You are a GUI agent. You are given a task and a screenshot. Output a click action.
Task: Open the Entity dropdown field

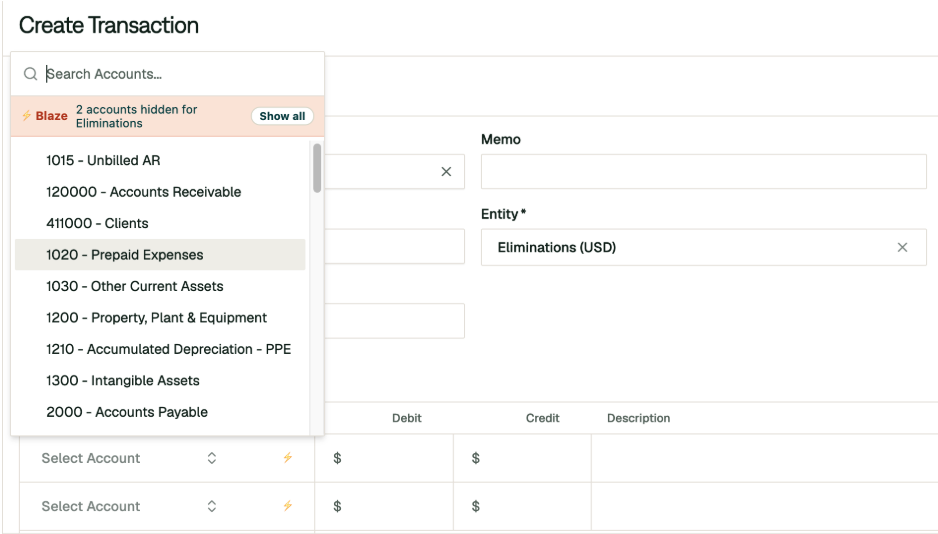tap(704, 247)
